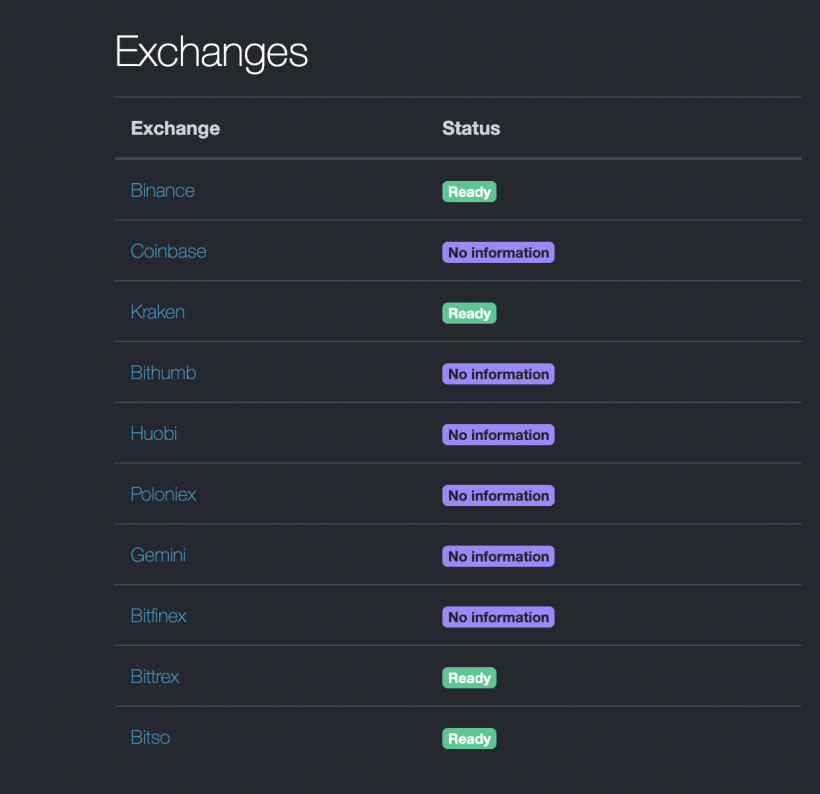
Task: Click the Ready badge next to Binance
Action: click(468, 191)
